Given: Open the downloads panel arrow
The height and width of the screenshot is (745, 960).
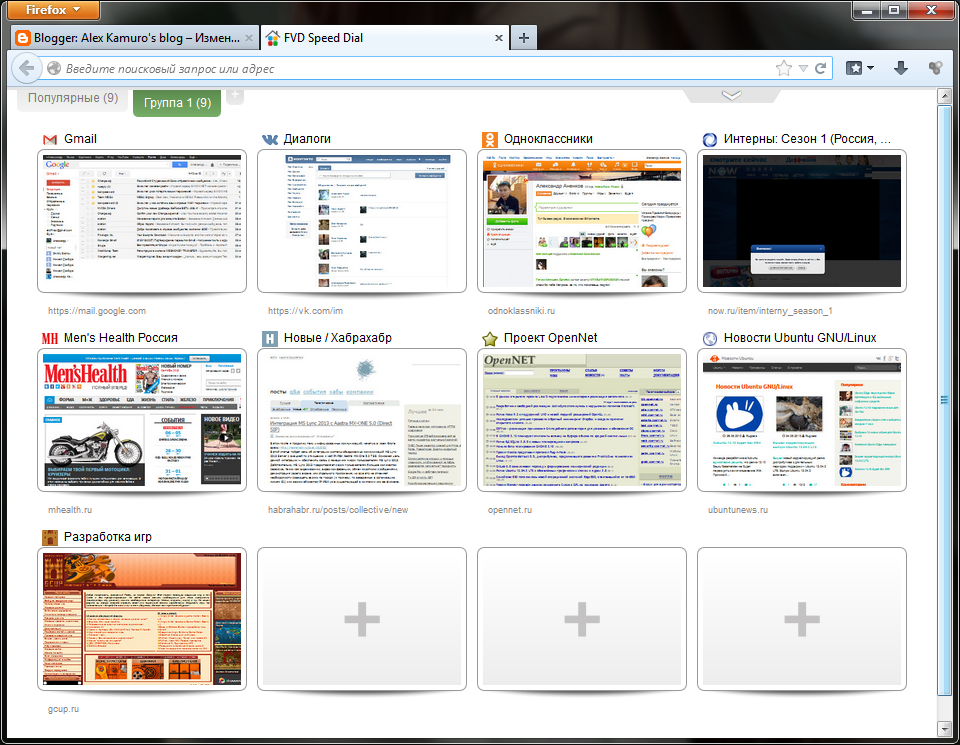Looking at the screenshot, I should [901, 68].
